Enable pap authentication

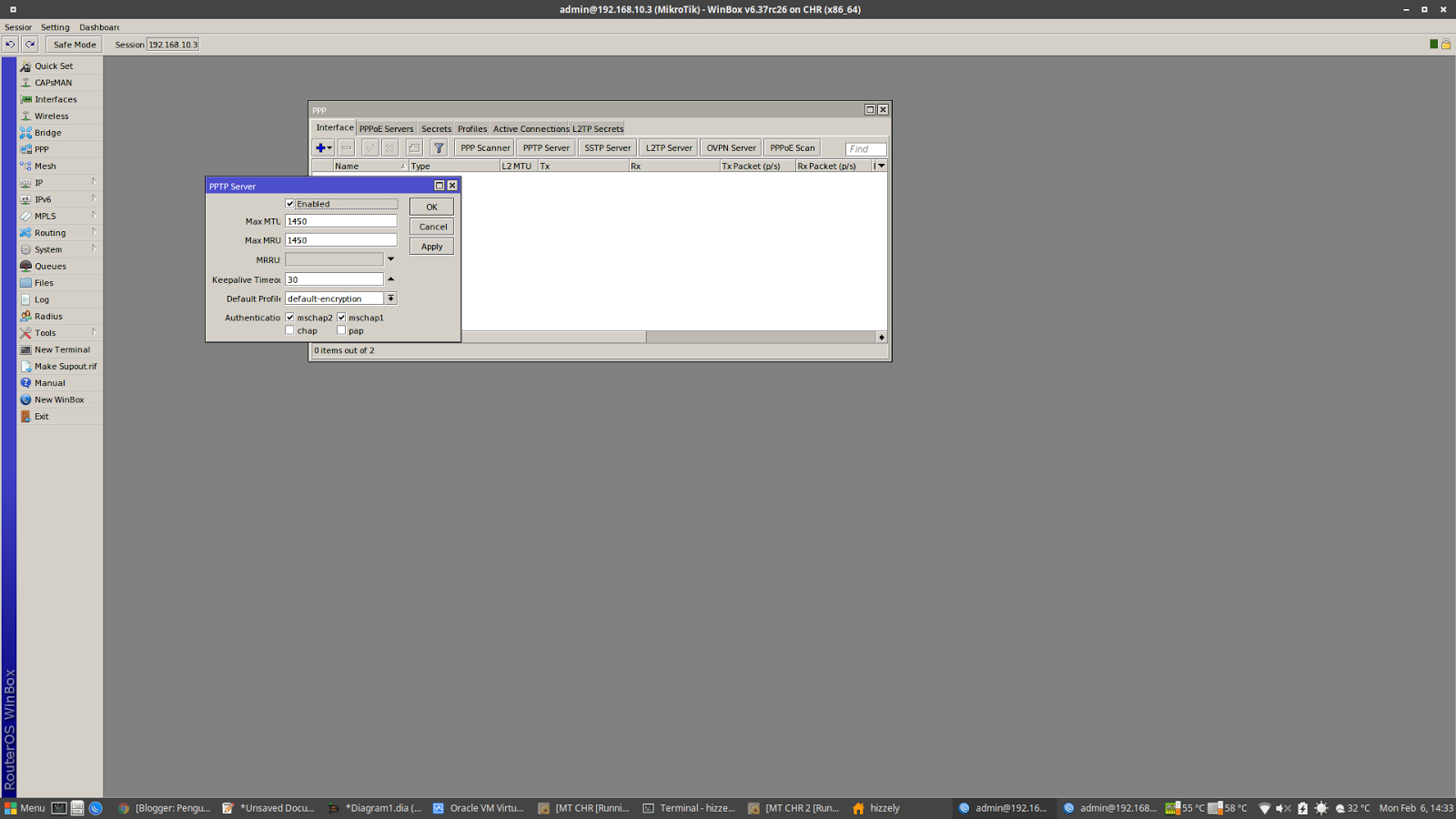coord(341,330)
